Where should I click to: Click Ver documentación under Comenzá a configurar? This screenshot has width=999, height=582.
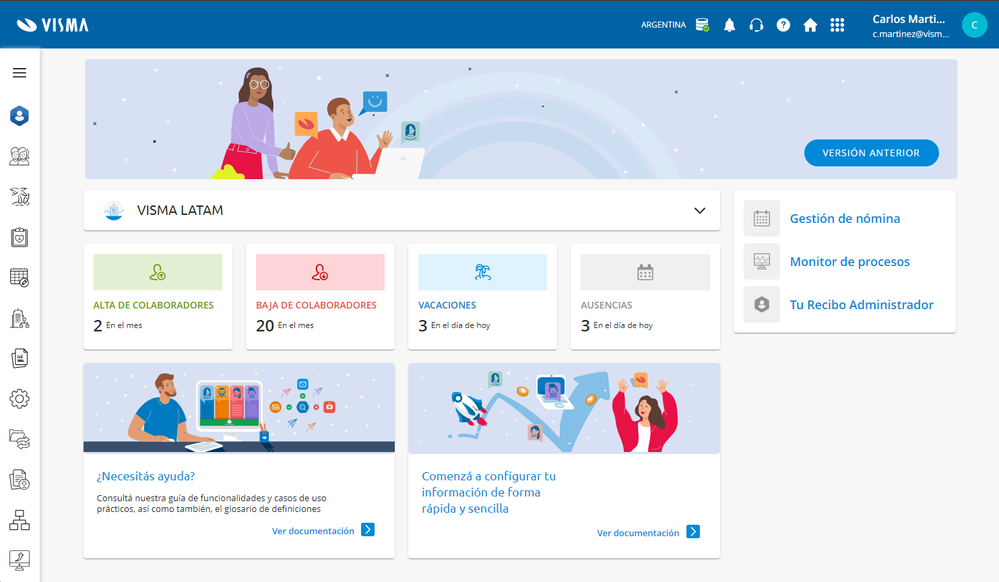point(638,533)
